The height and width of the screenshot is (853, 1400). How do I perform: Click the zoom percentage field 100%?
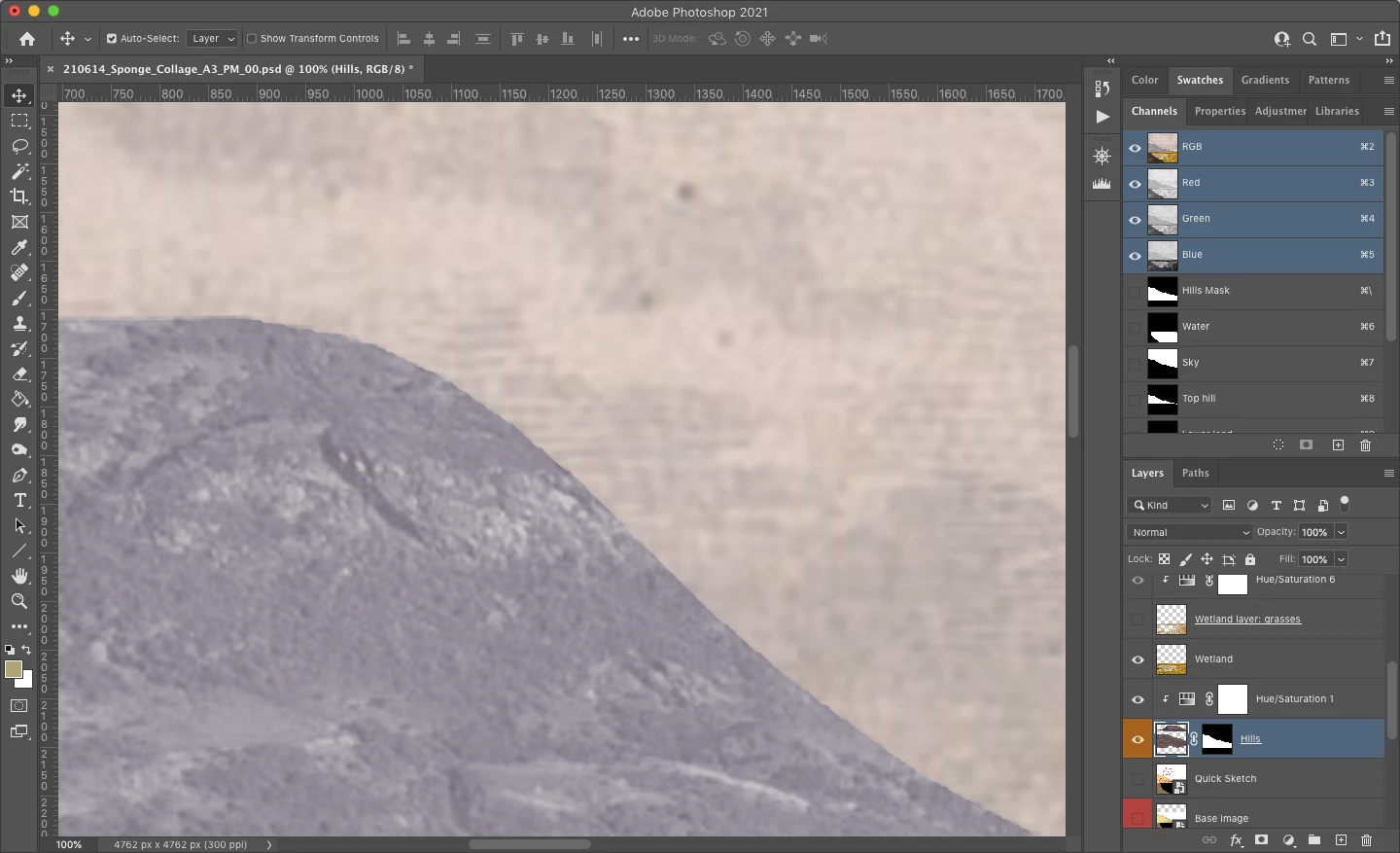click(x=69, y=844)
